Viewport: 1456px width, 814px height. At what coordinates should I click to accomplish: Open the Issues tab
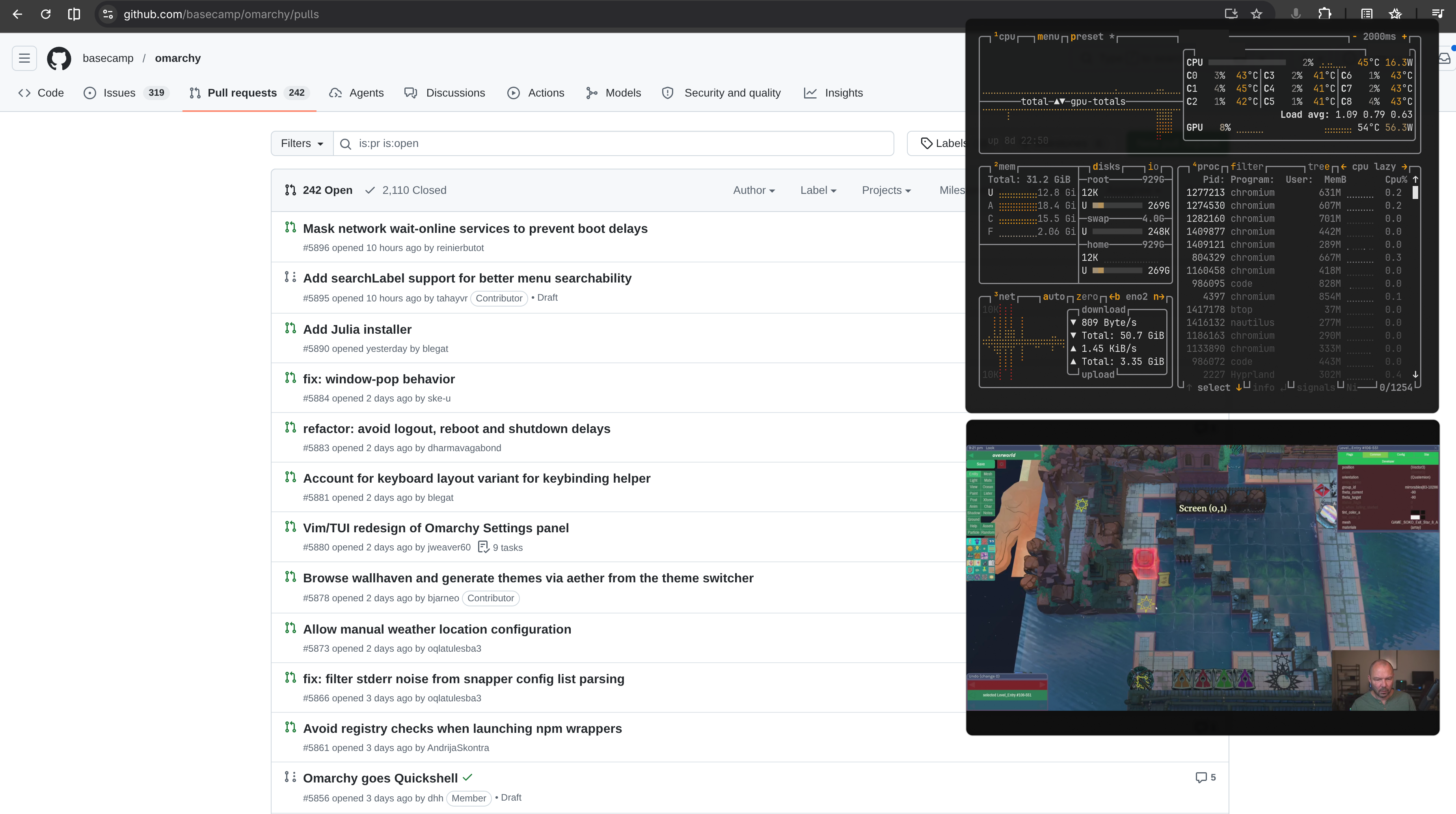coord(125,93)
